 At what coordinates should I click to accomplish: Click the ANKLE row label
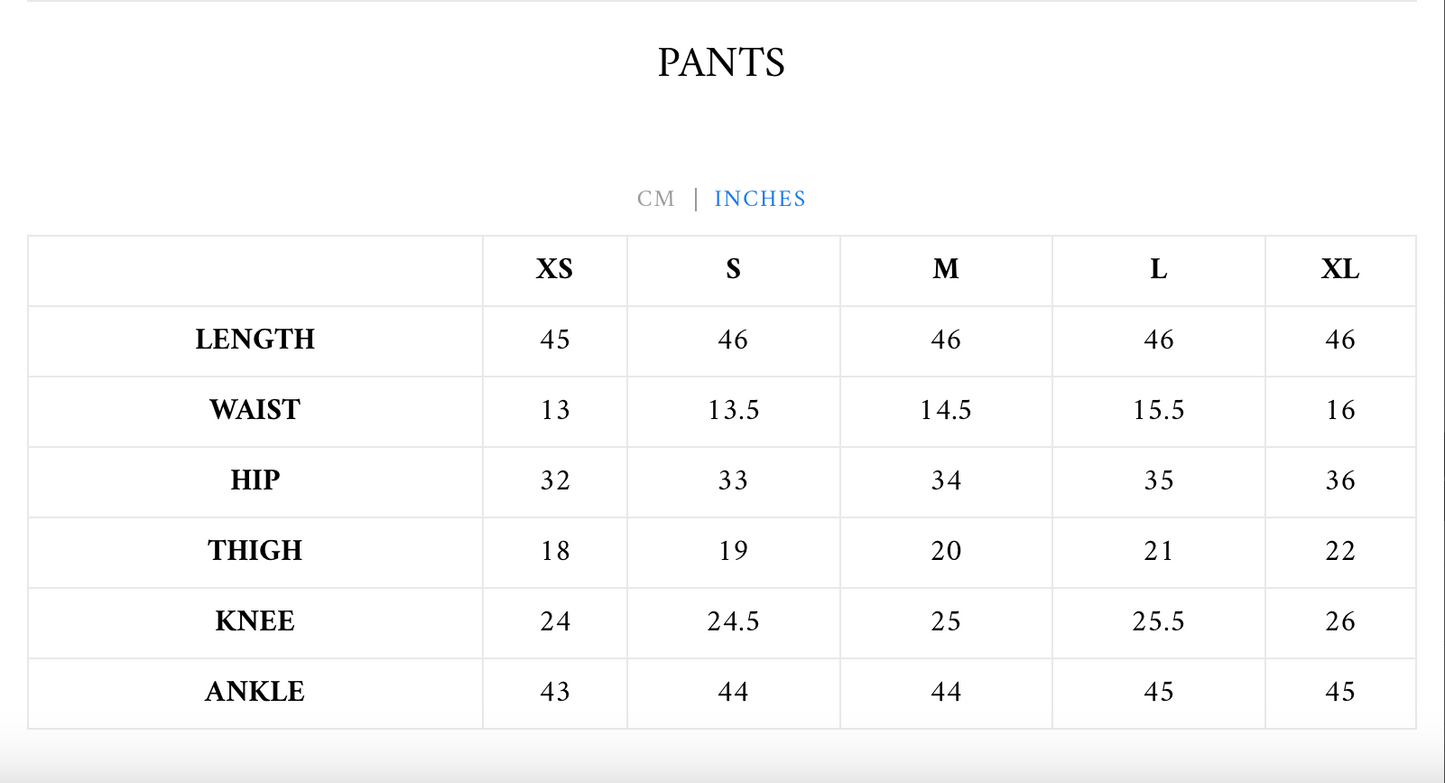tap(255, 692)
